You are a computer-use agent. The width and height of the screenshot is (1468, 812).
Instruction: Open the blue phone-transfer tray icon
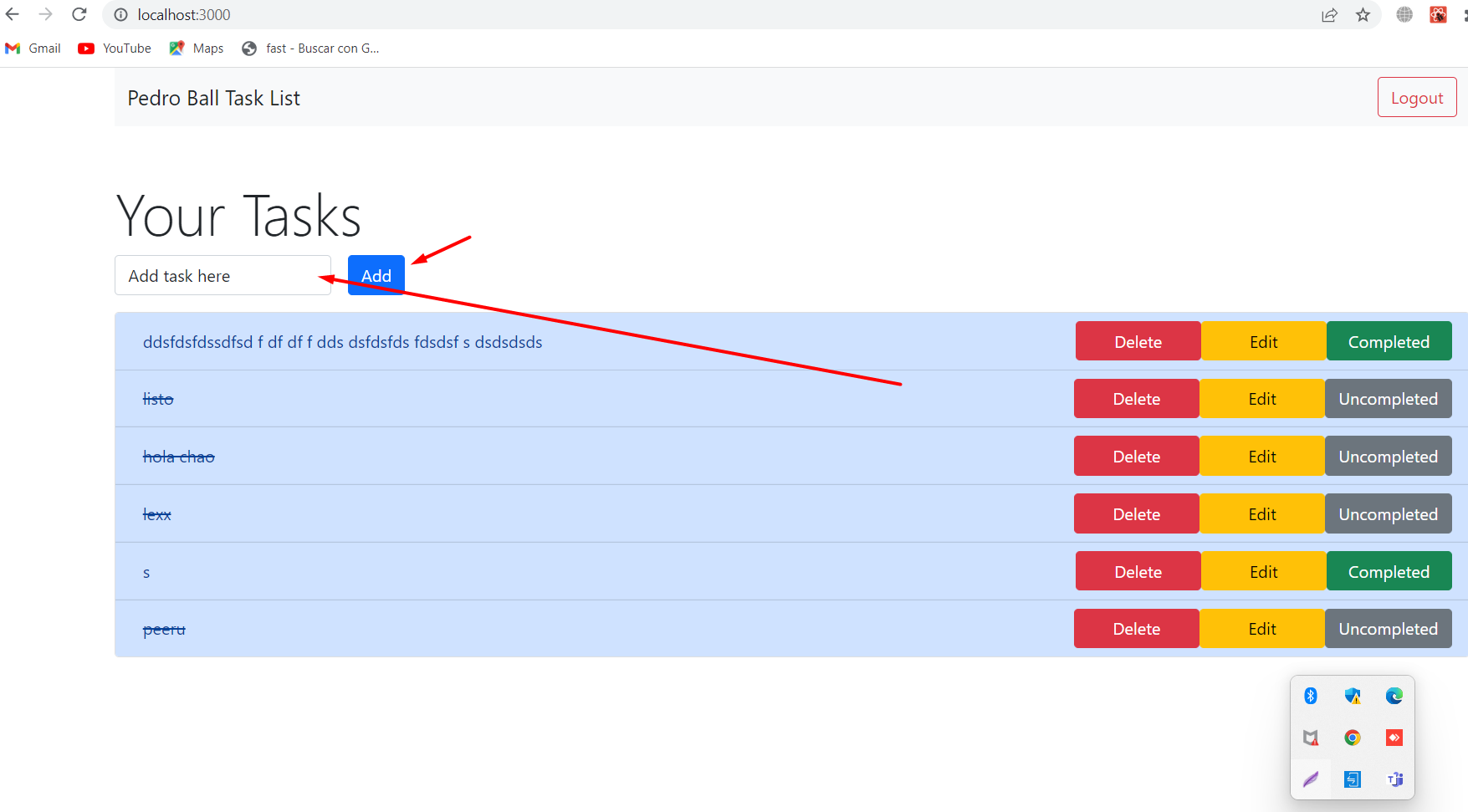click(x=1353, y=779)
